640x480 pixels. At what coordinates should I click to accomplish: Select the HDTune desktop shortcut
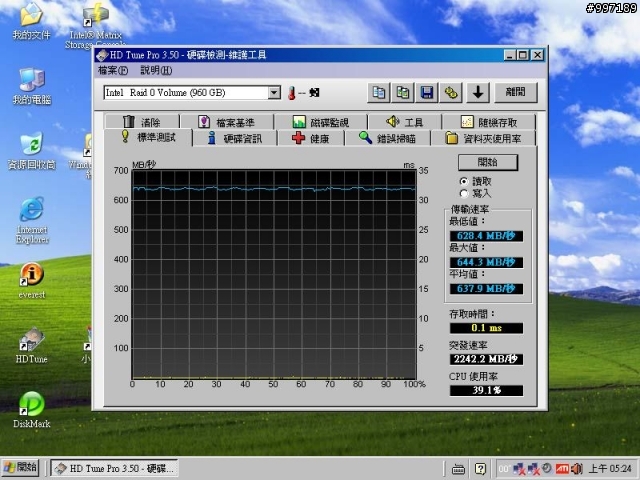31,345
